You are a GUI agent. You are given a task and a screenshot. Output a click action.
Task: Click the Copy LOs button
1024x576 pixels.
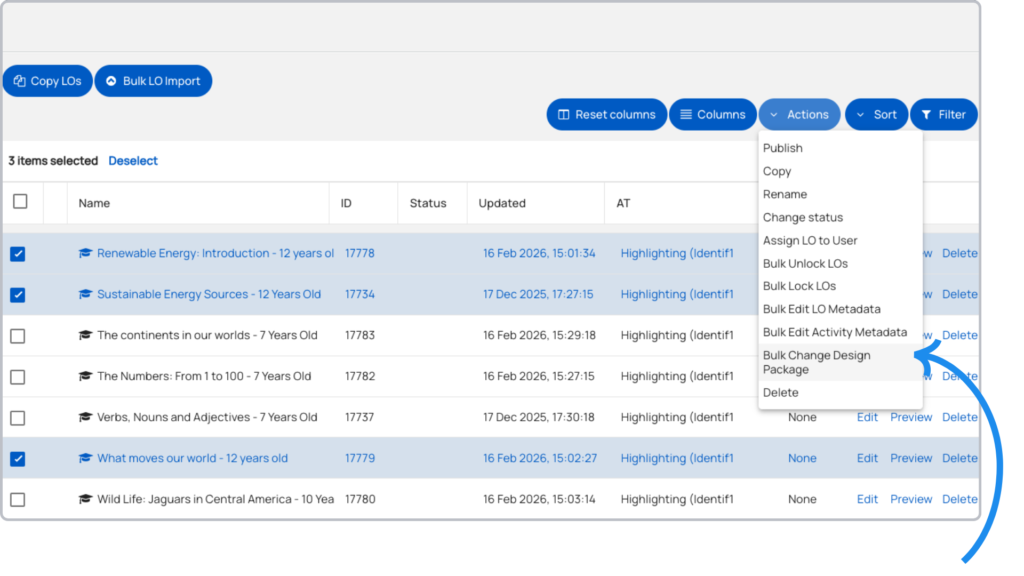[x=47, y=81]
